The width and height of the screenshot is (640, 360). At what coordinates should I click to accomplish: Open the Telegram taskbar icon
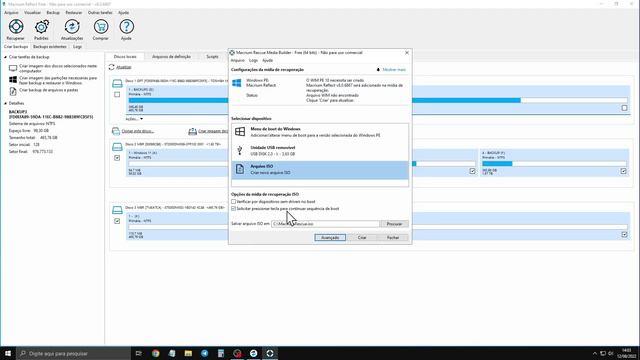point(204,353)
